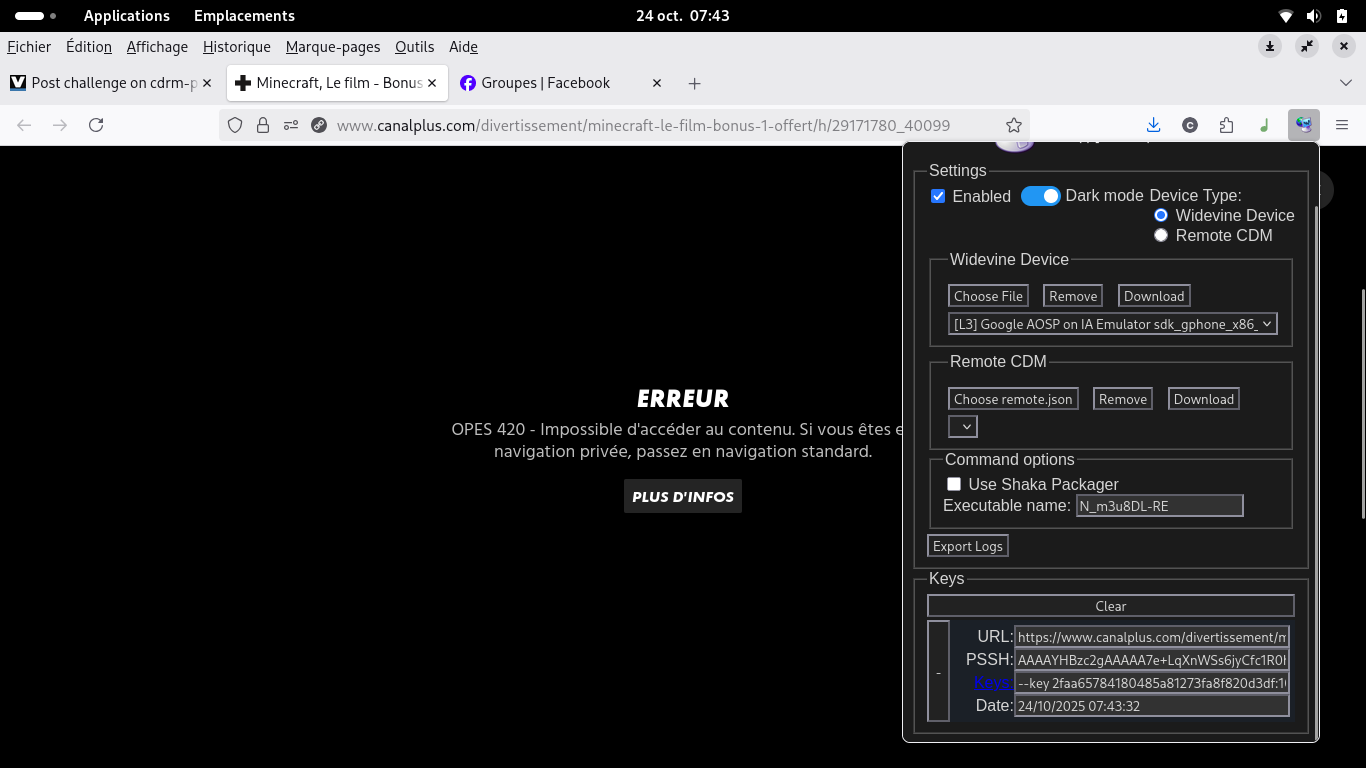
Task: Click the URL field in Keys
Action: [x=1152, y=637]
